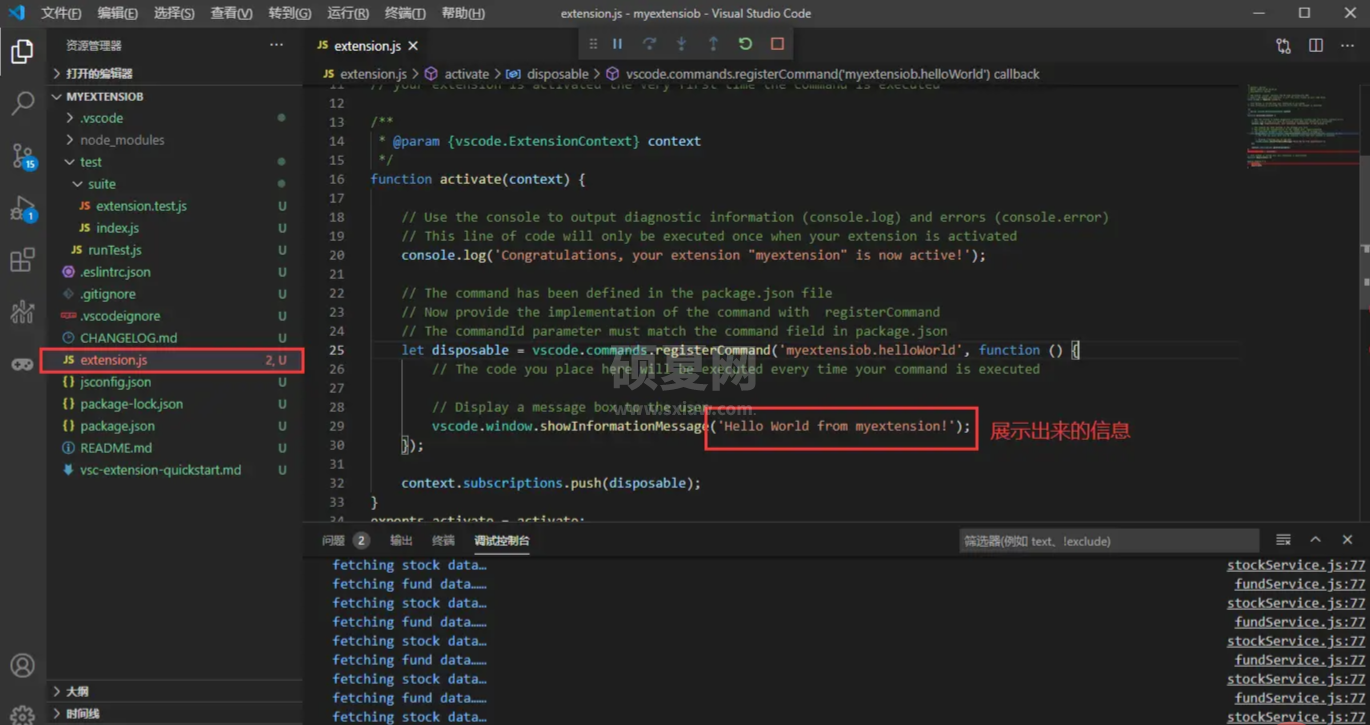
Task: Close the bottom panel
Action: click(x=1347, y=540)
